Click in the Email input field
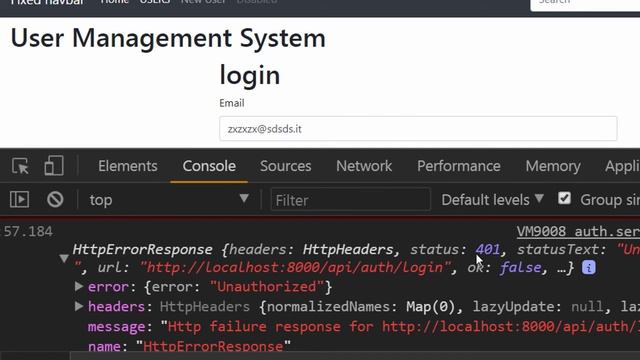Viewport: 640px width, 360px height. point(418,129)
